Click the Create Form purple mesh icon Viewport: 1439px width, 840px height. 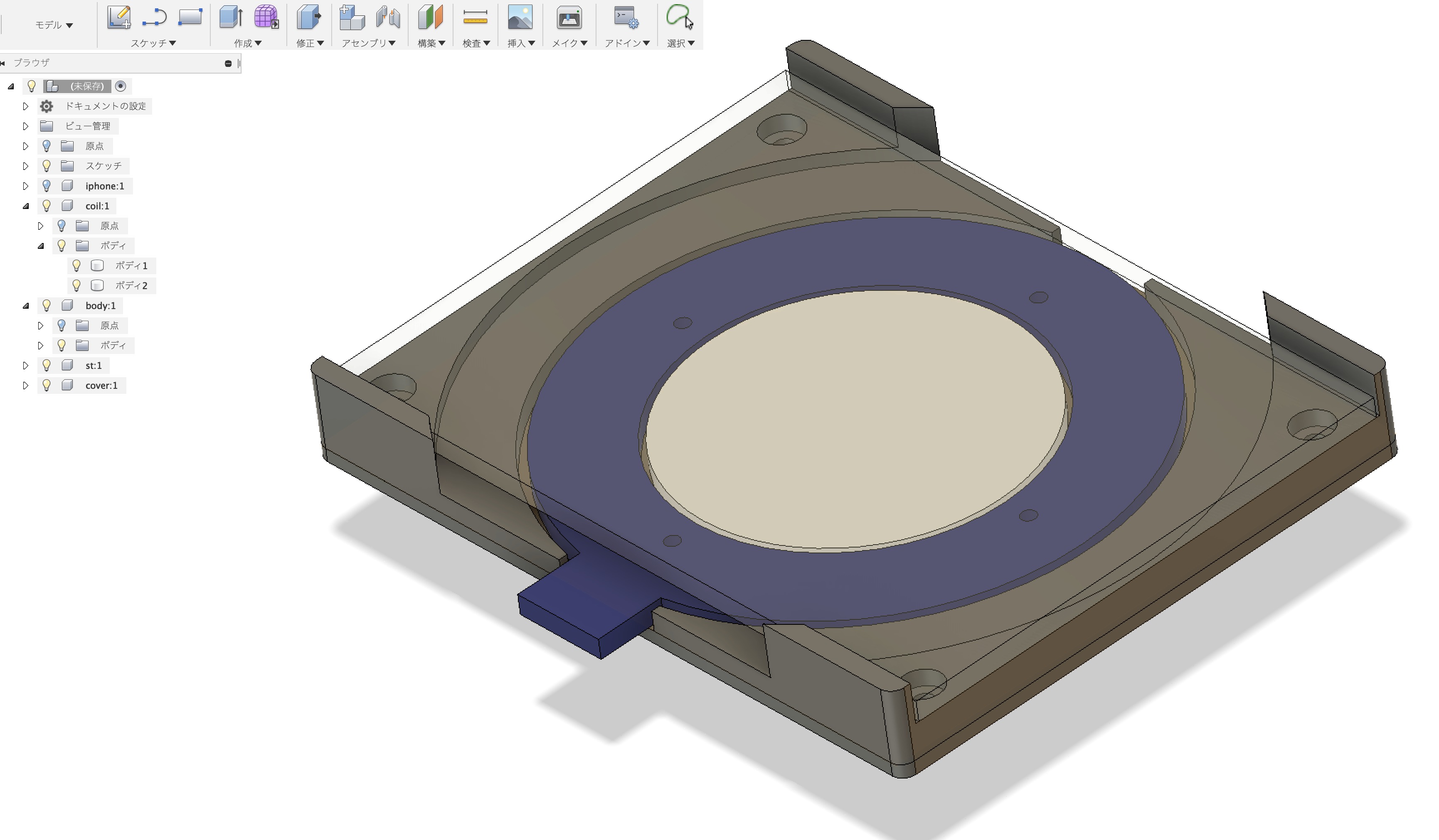pyautogui.click(x=266, y=17)
